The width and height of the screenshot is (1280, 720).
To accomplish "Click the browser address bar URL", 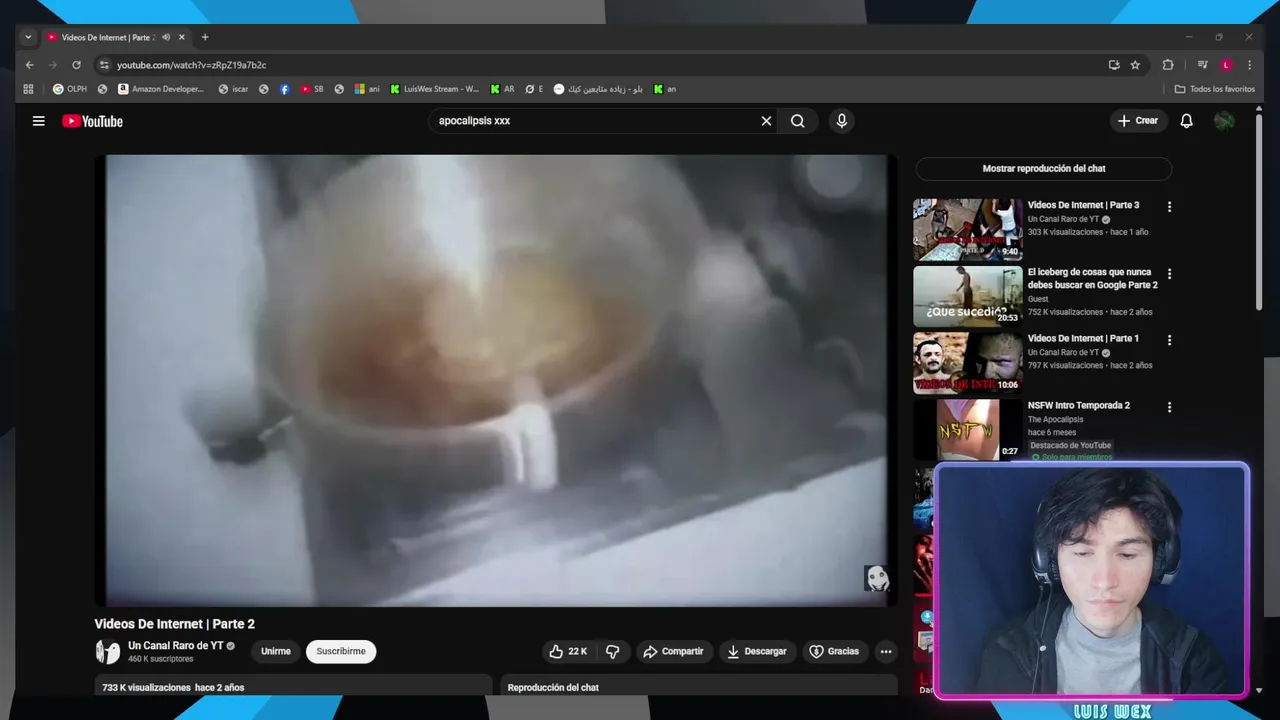I will point(191,65).
